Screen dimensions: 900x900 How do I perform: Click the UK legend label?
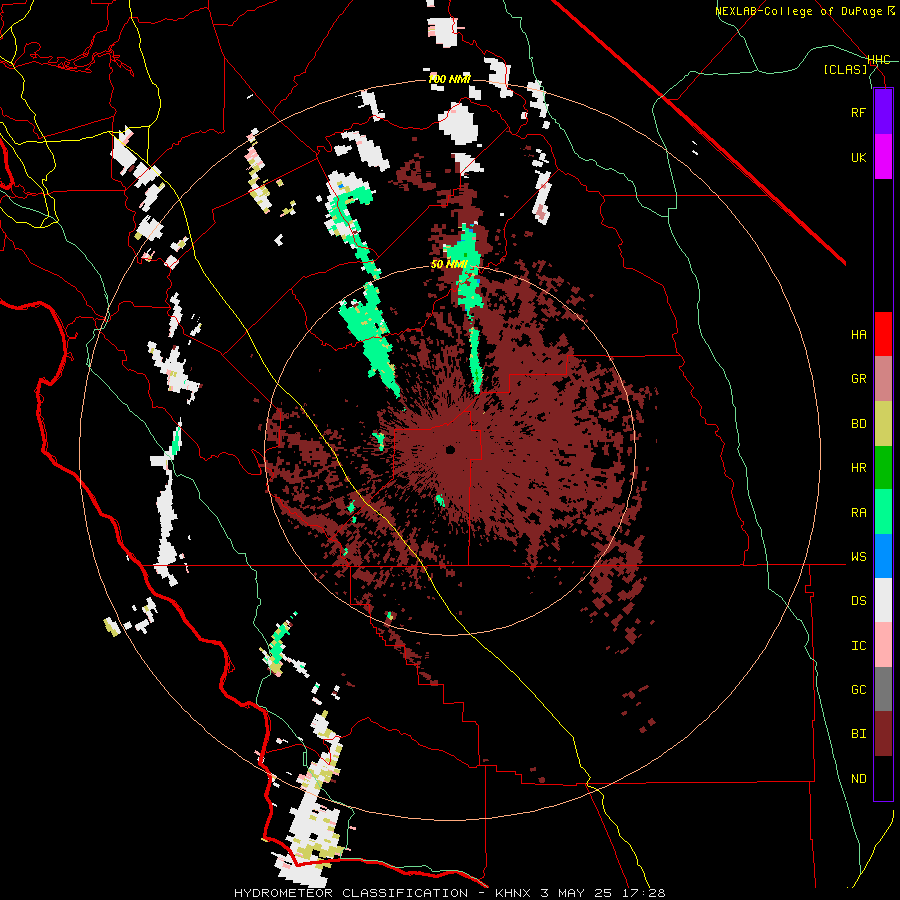(858, 157)
